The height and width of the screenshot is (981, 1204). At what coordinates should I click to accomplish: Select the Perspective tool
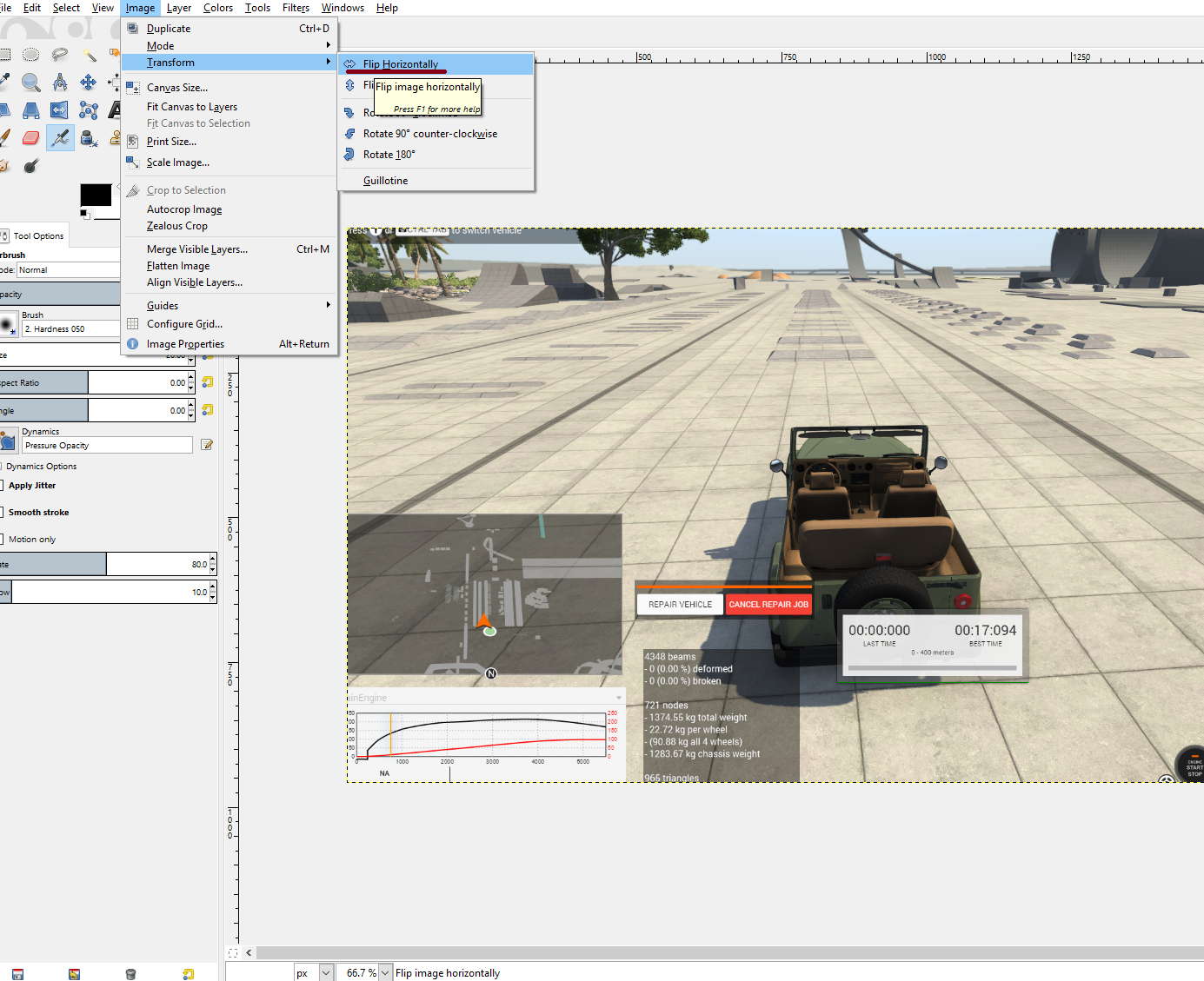pos(30,110)
